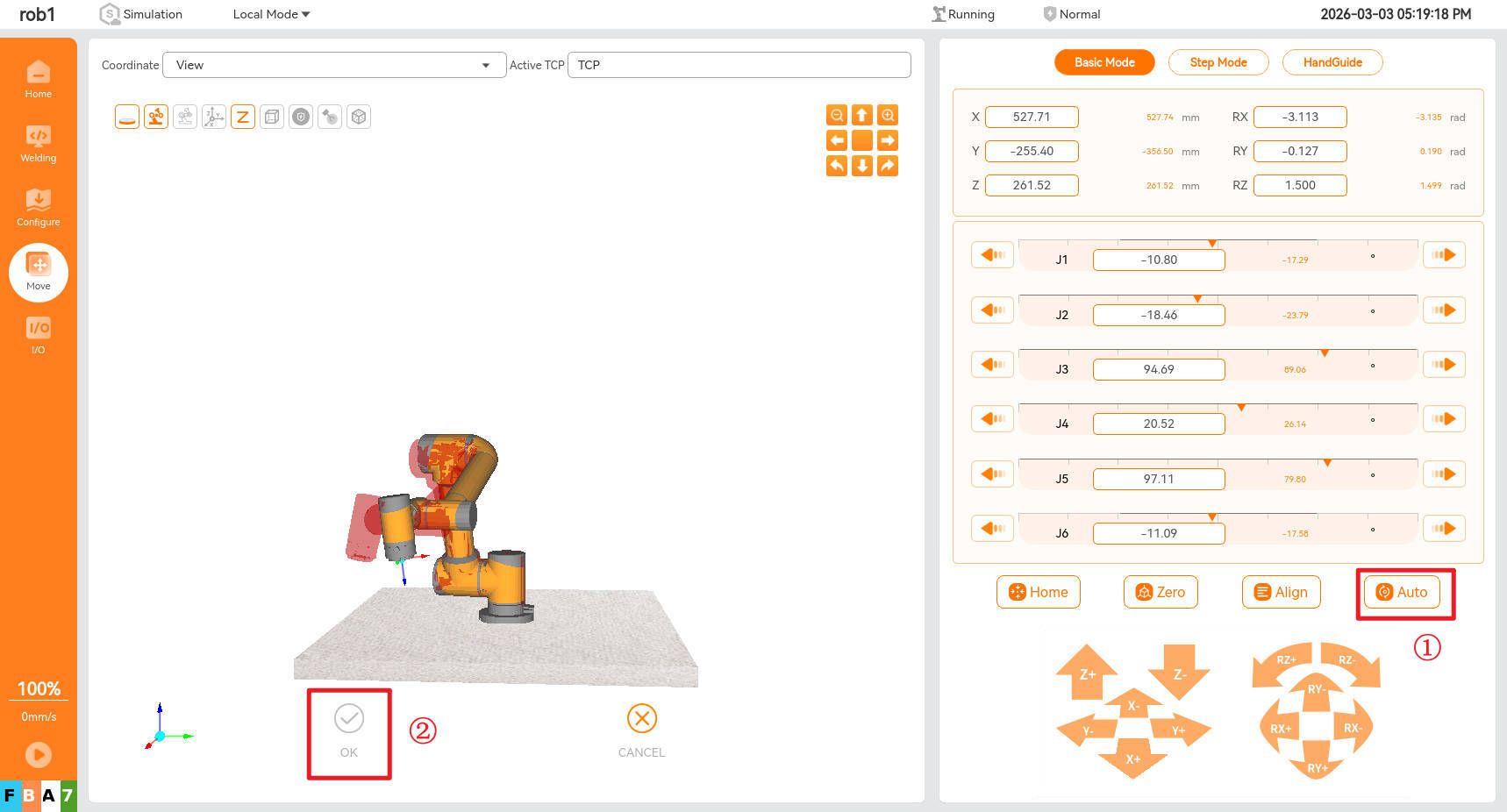Click the Z+ jog arrow

click(1087, 673)
